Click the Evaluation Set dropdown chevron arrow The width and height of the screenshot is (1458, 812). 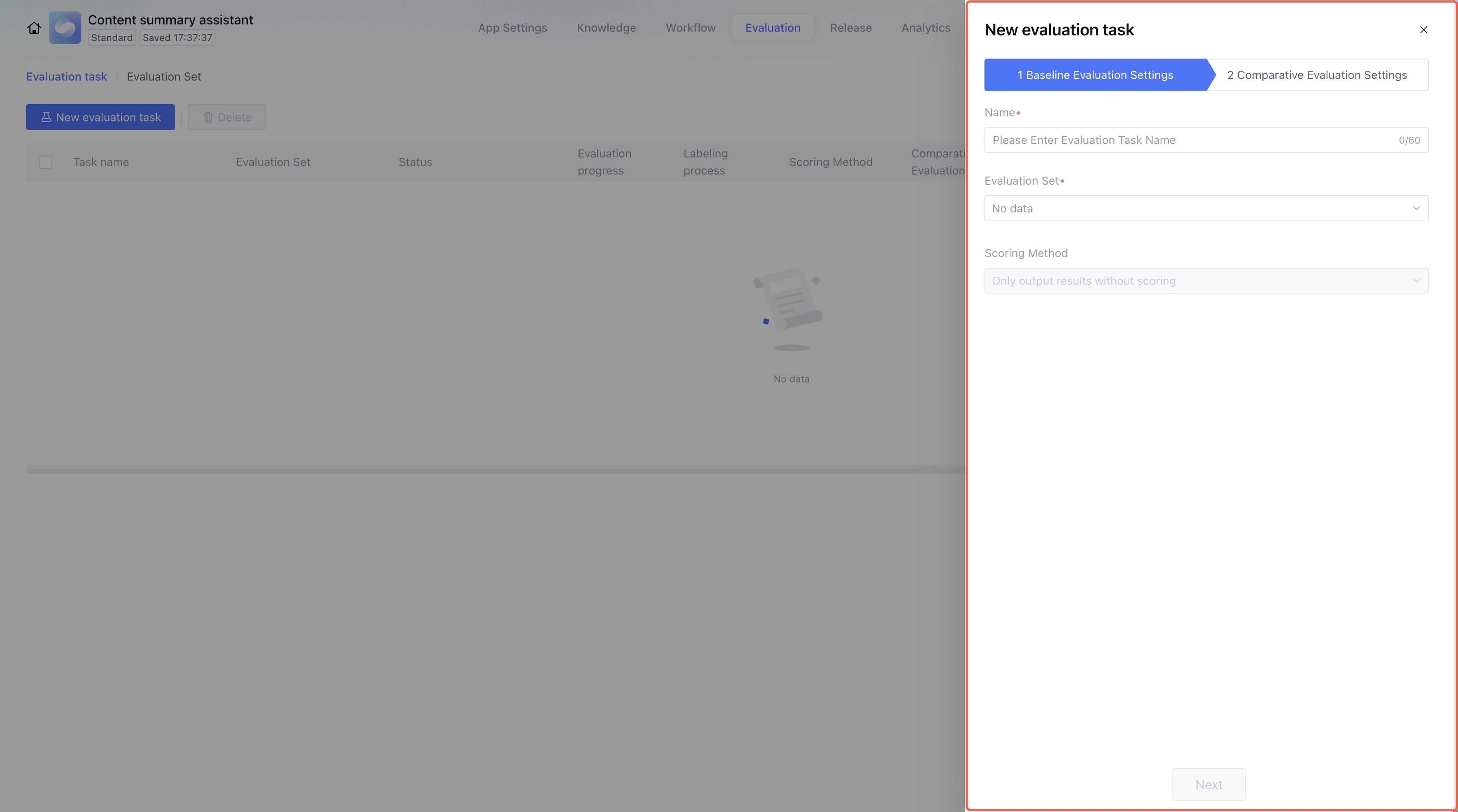(1416, 208)
